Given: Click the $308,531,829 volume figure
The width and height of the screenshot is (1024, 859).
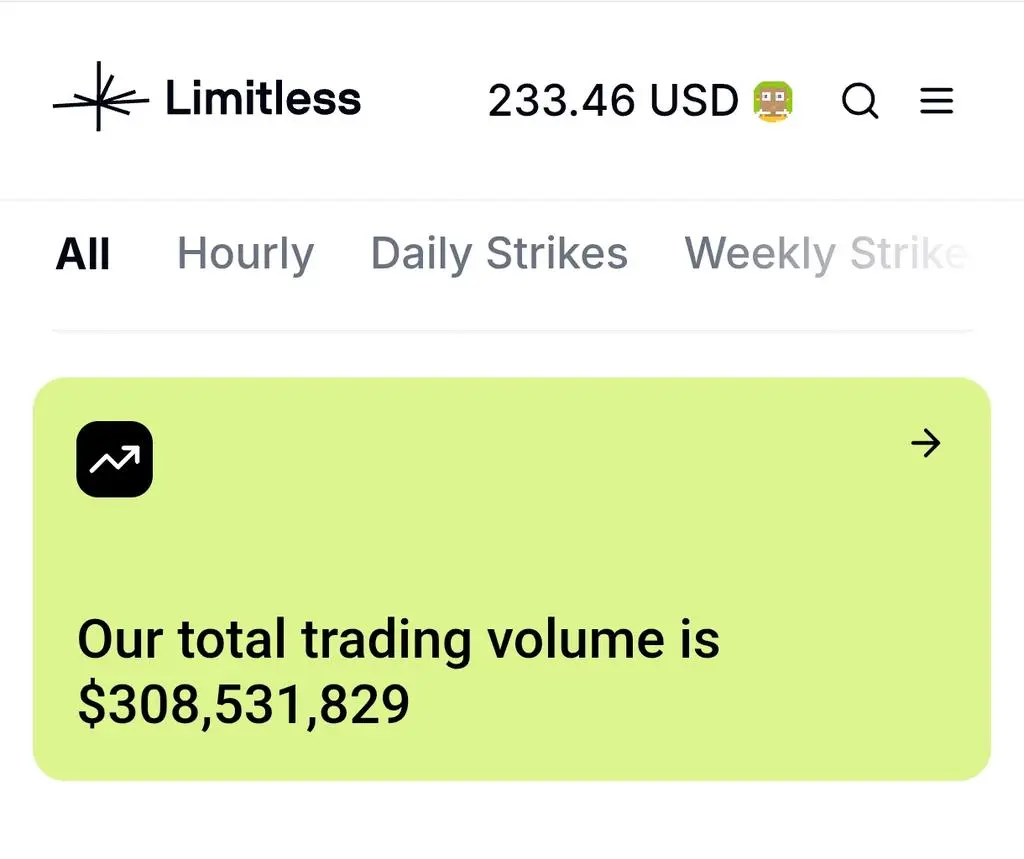Looking at the screenshot, I should click(x=243, y=704).
